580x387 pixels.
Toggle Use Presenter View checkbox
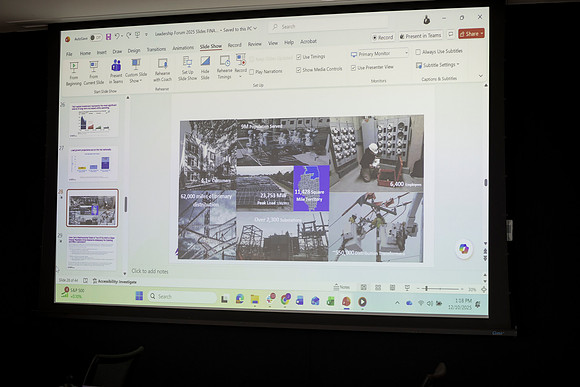[x=353, y=68]
